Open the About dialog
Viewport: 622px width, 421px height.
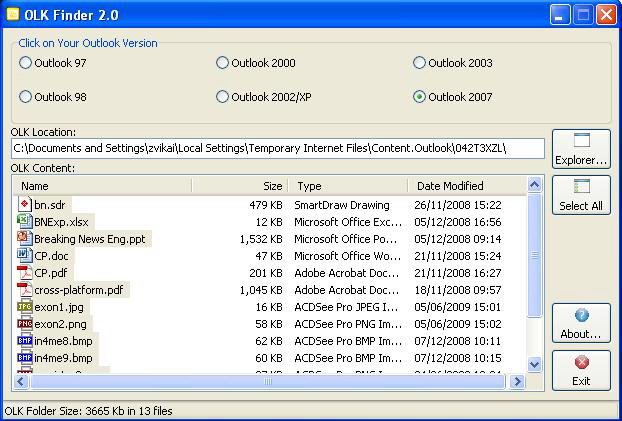click(581, 323)
